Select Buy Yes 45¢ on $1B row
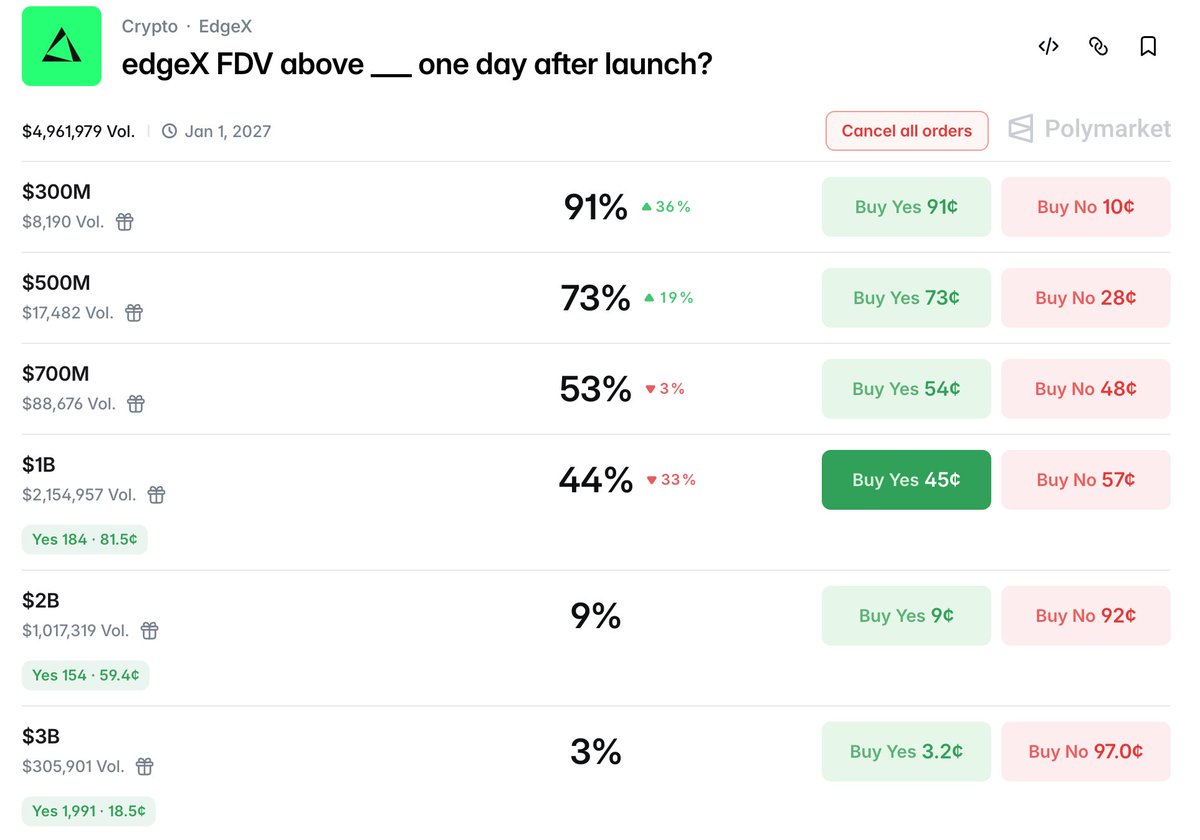 pos(906,480)
